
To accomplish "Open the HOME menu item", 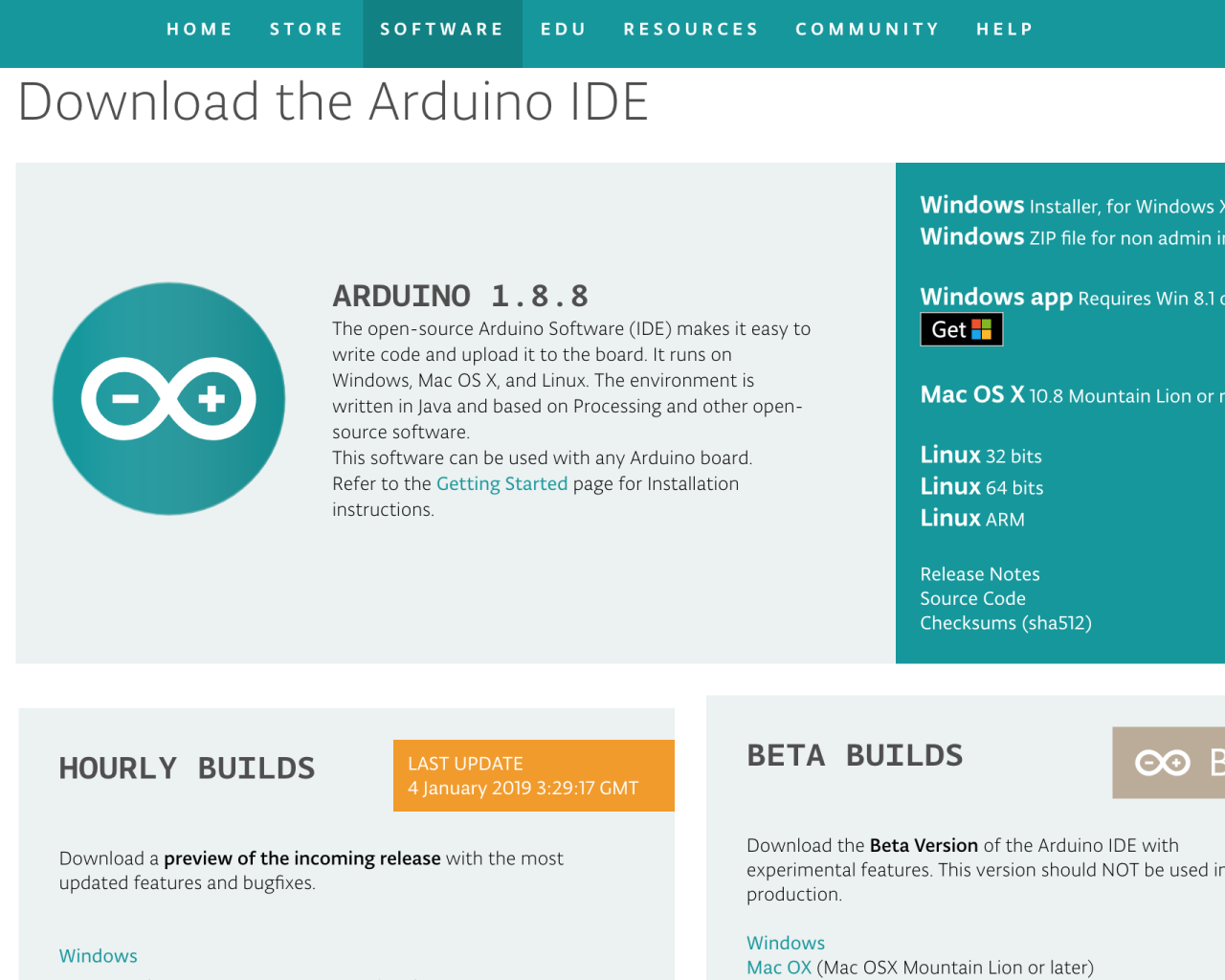I will pos(200,30).
